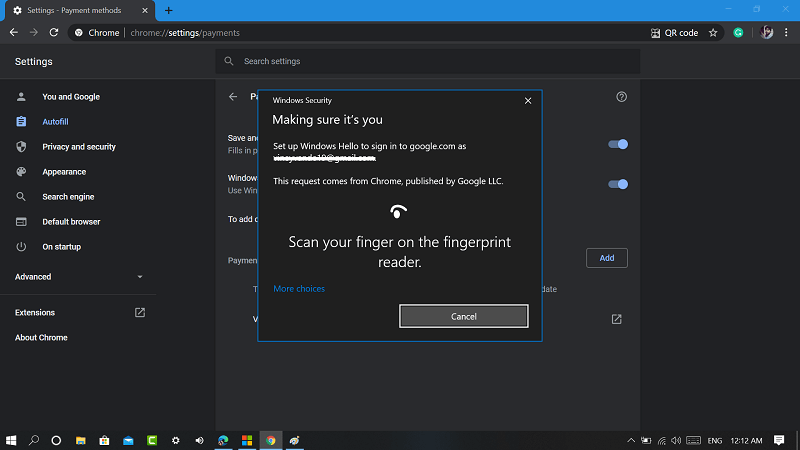Open Cortana from the taskbar
Screen dimensions: 800x450
click(56, 440)
